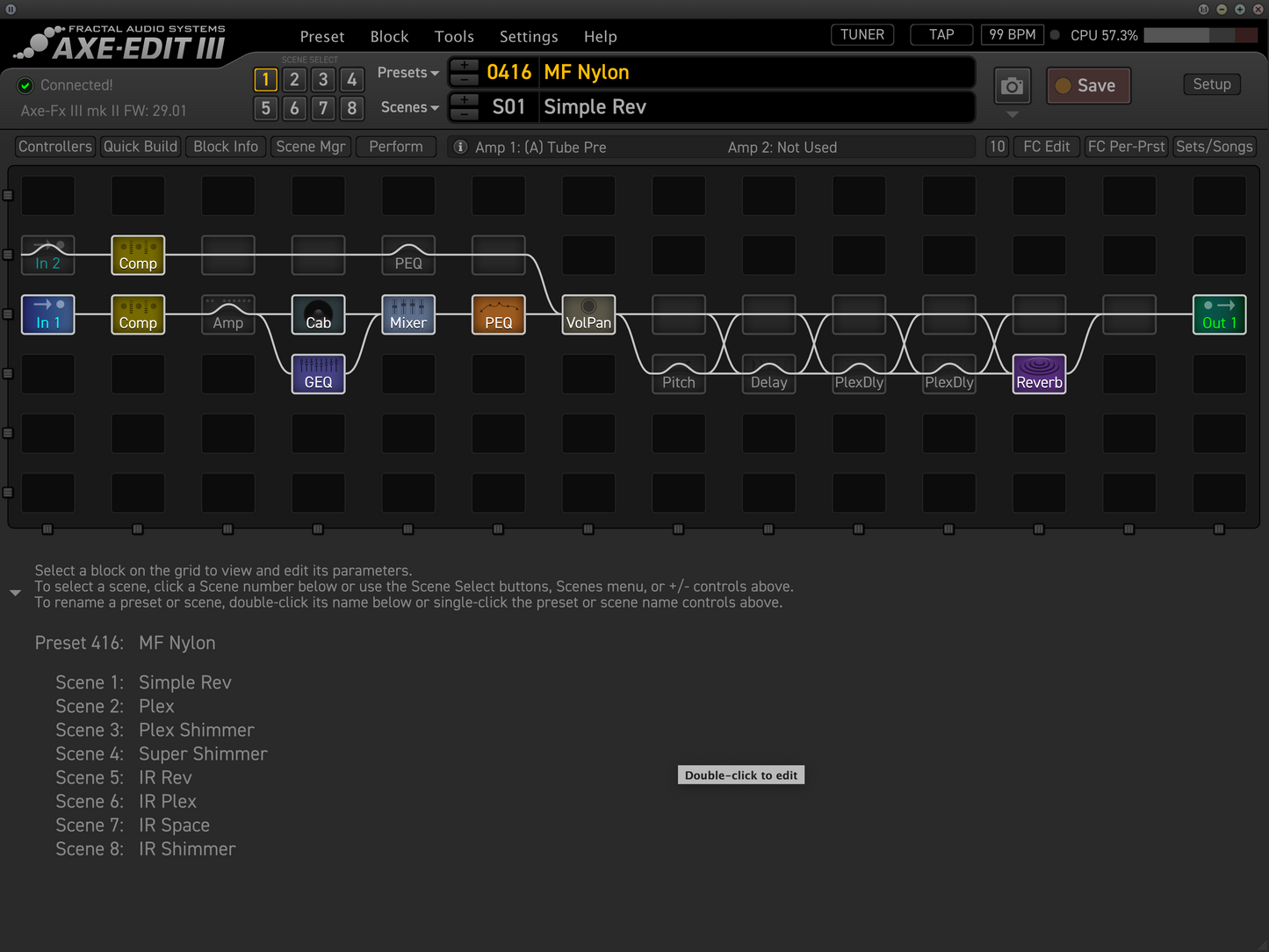Image resolution: width=1269 pixels, height=952 pixels.
Task: Select the GEQ block
Action: pos(318,374)
